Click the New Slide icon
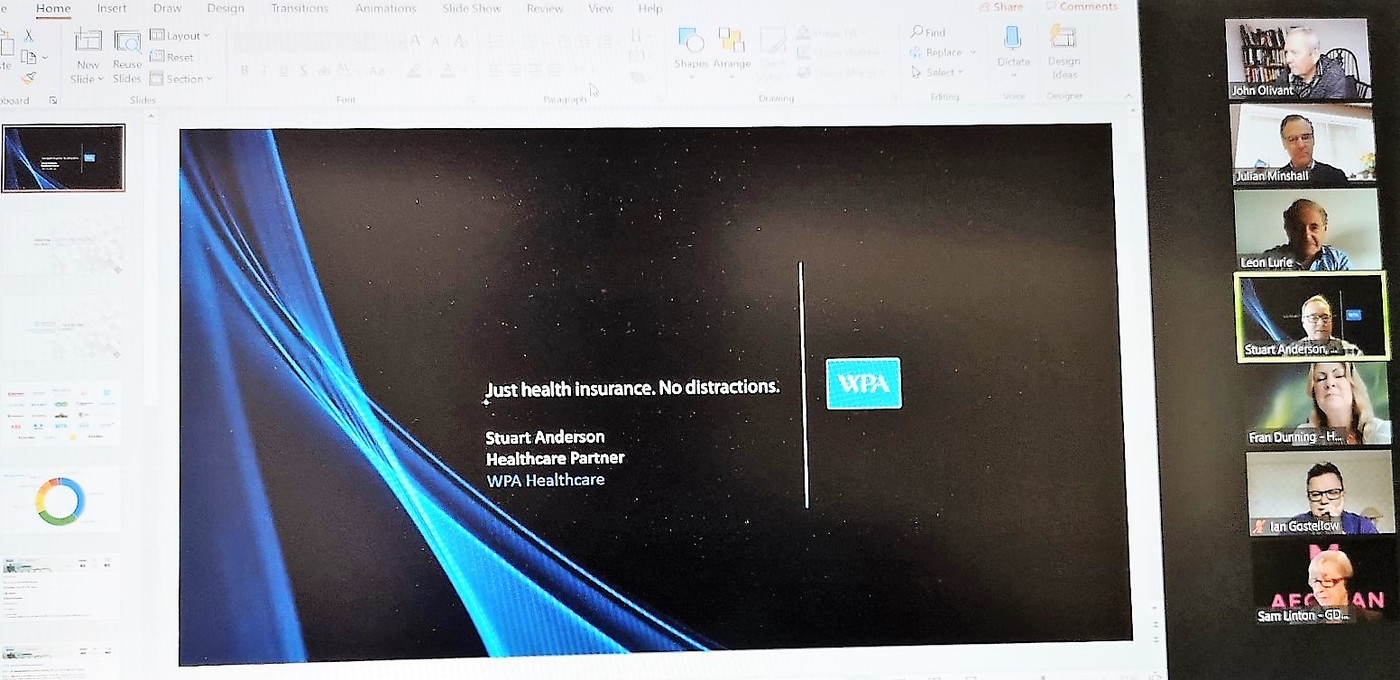 click(88, 40)
